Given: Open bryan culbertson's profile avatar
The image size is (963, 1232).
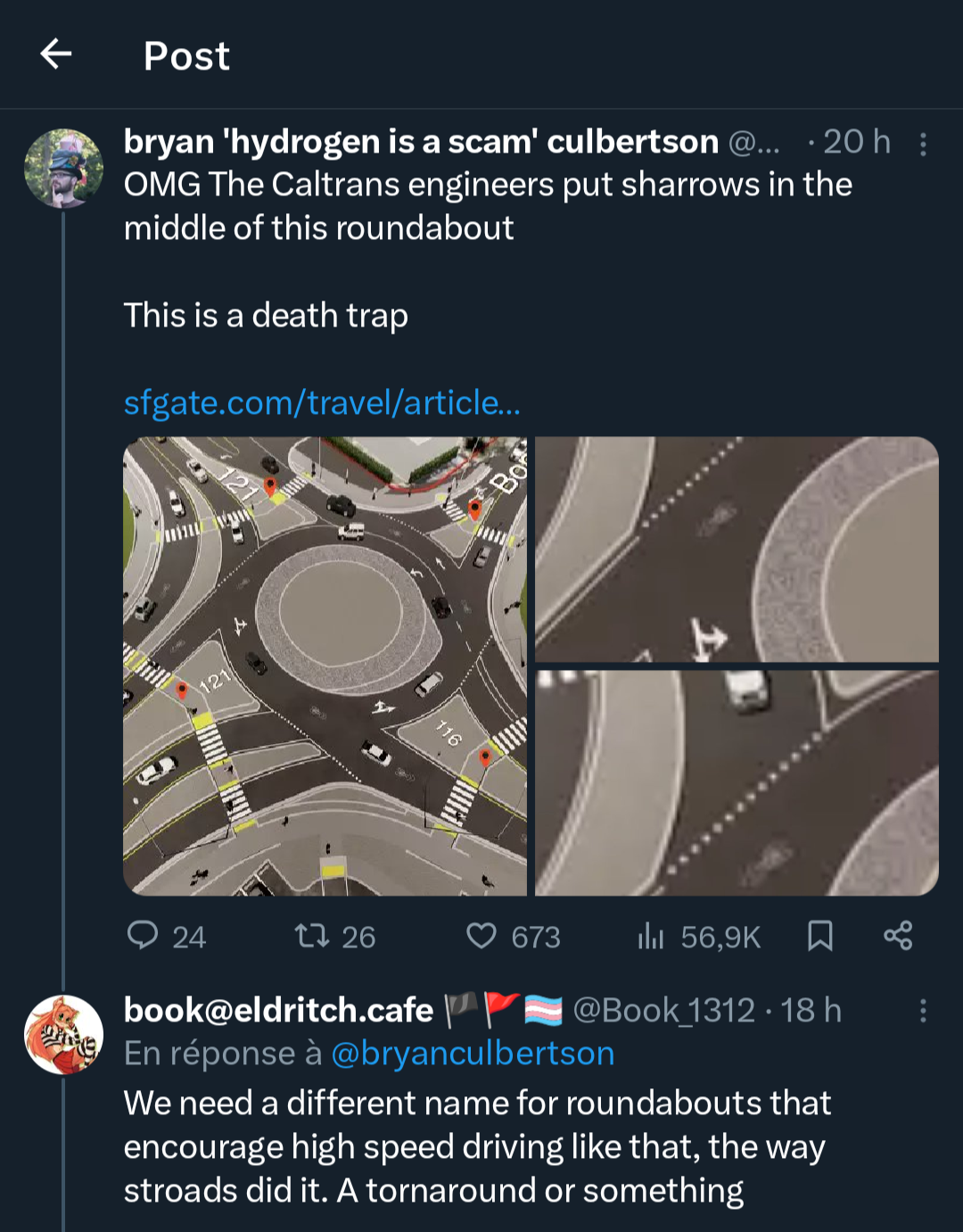Looking at the screenshot, I should pyautogui.click(x=63, y=169).
